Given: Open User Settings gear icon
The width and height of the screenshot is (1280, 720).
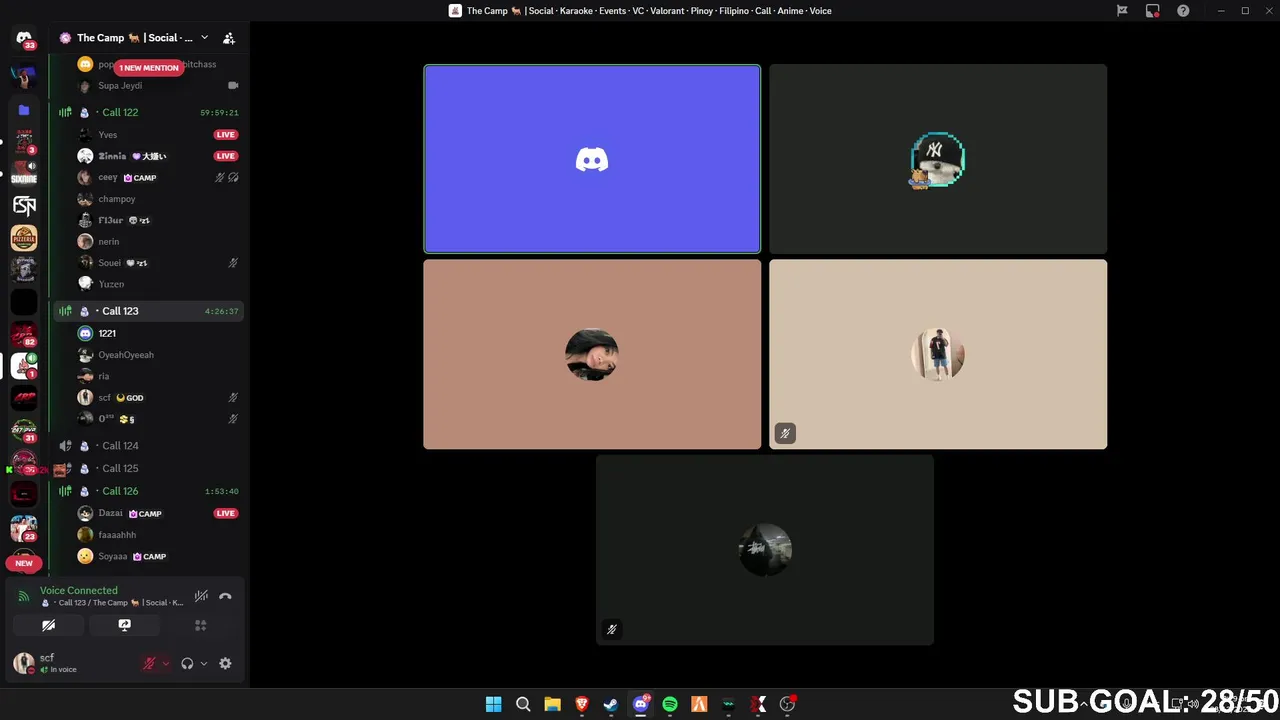Looking at the screenshot, I should [225, 663].
